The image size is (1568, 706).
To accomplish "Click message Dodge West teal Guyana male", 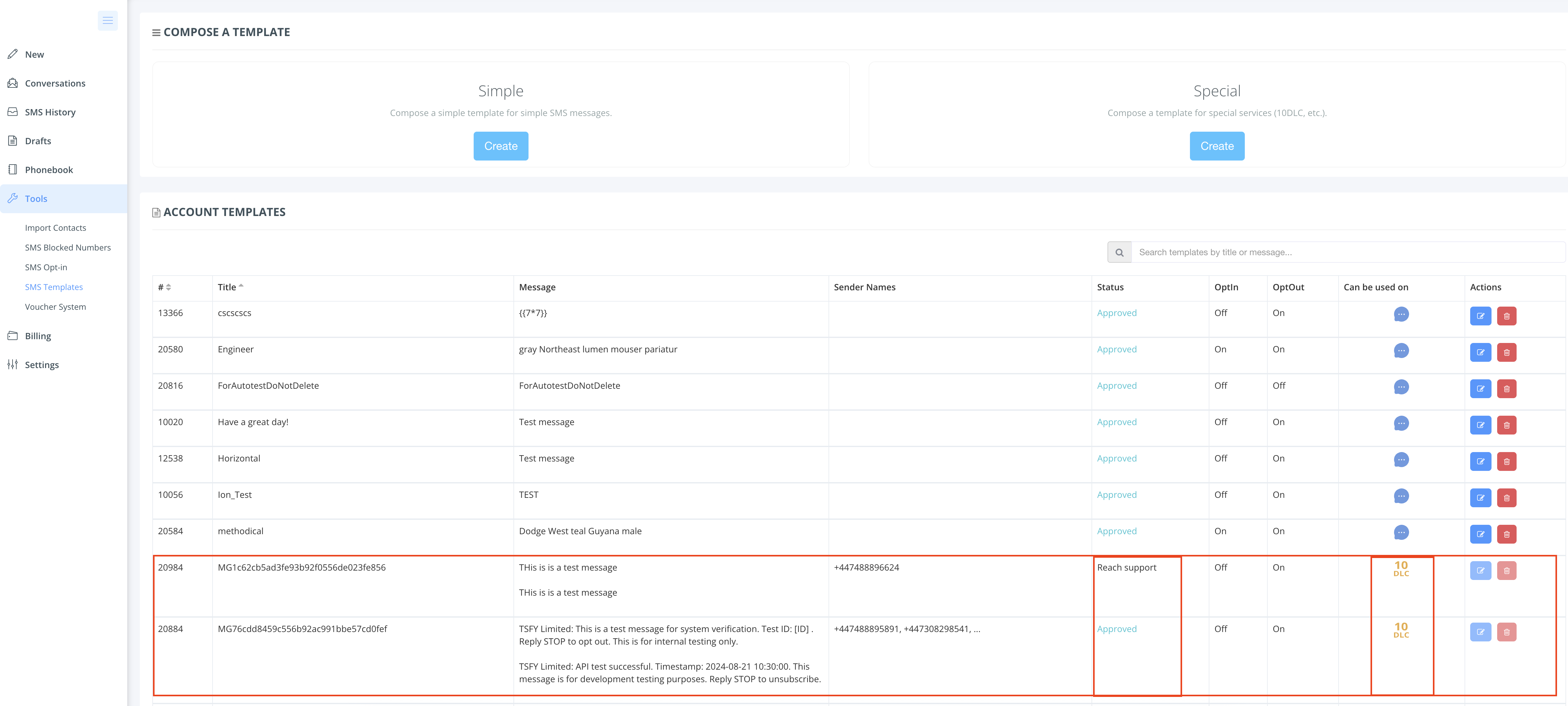I will (580, 531).
